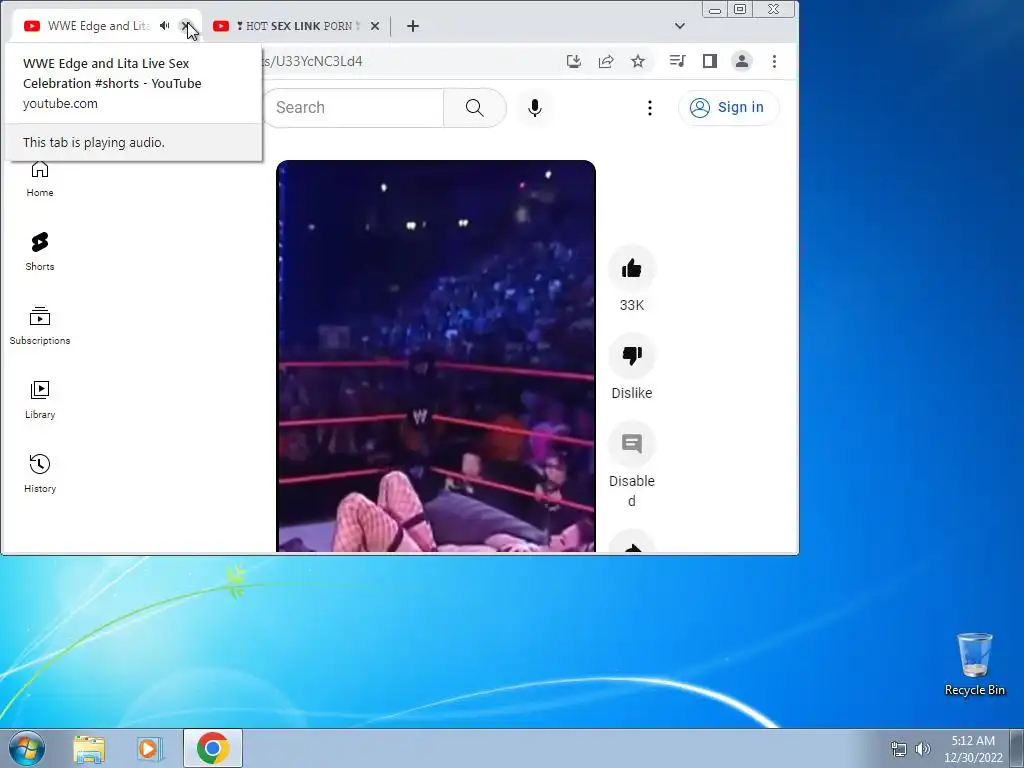Open a new tab with plus button

coord(413,26)
